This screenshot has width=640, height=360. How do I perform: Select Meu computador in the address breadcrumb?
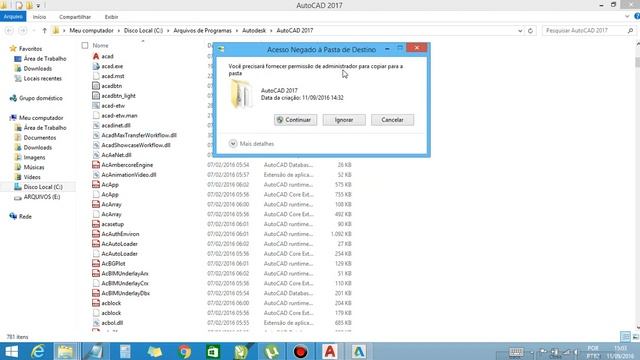(91, 31)
